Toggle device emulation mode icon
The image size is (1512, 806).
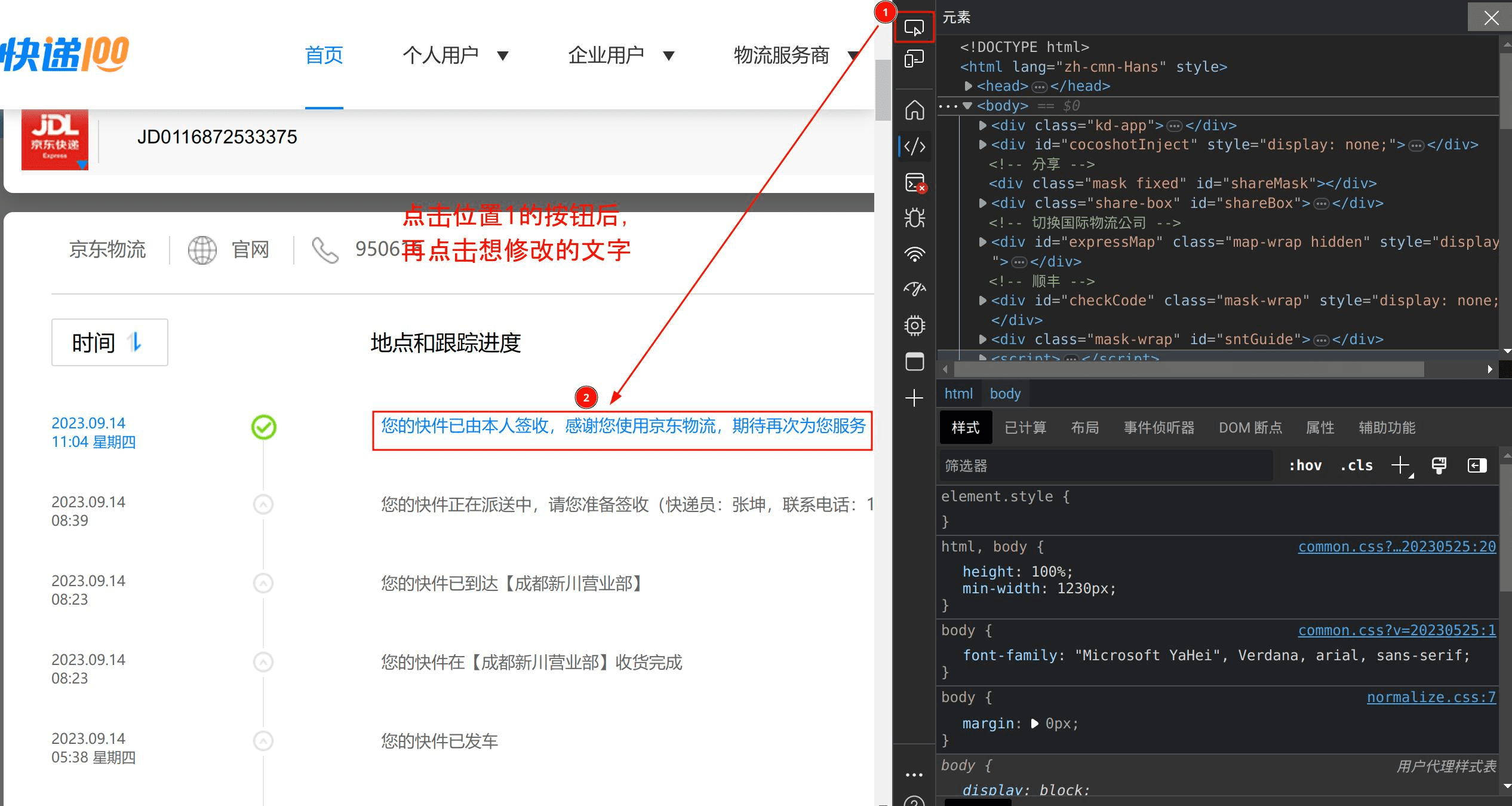pyautogui.click(x=914, y=59)
